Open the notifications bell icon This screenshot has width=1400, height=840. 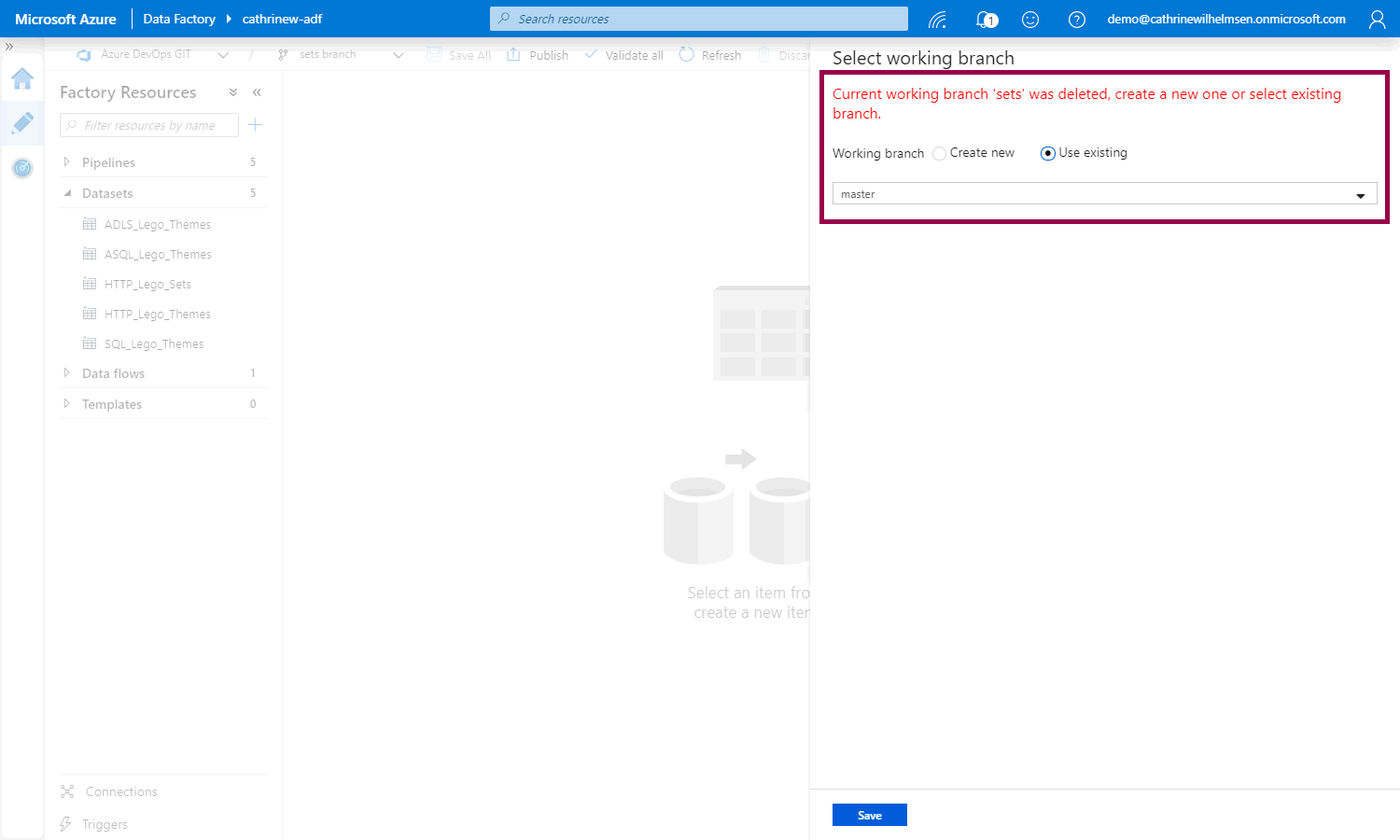pyautogui.click(x=986, y=20)
